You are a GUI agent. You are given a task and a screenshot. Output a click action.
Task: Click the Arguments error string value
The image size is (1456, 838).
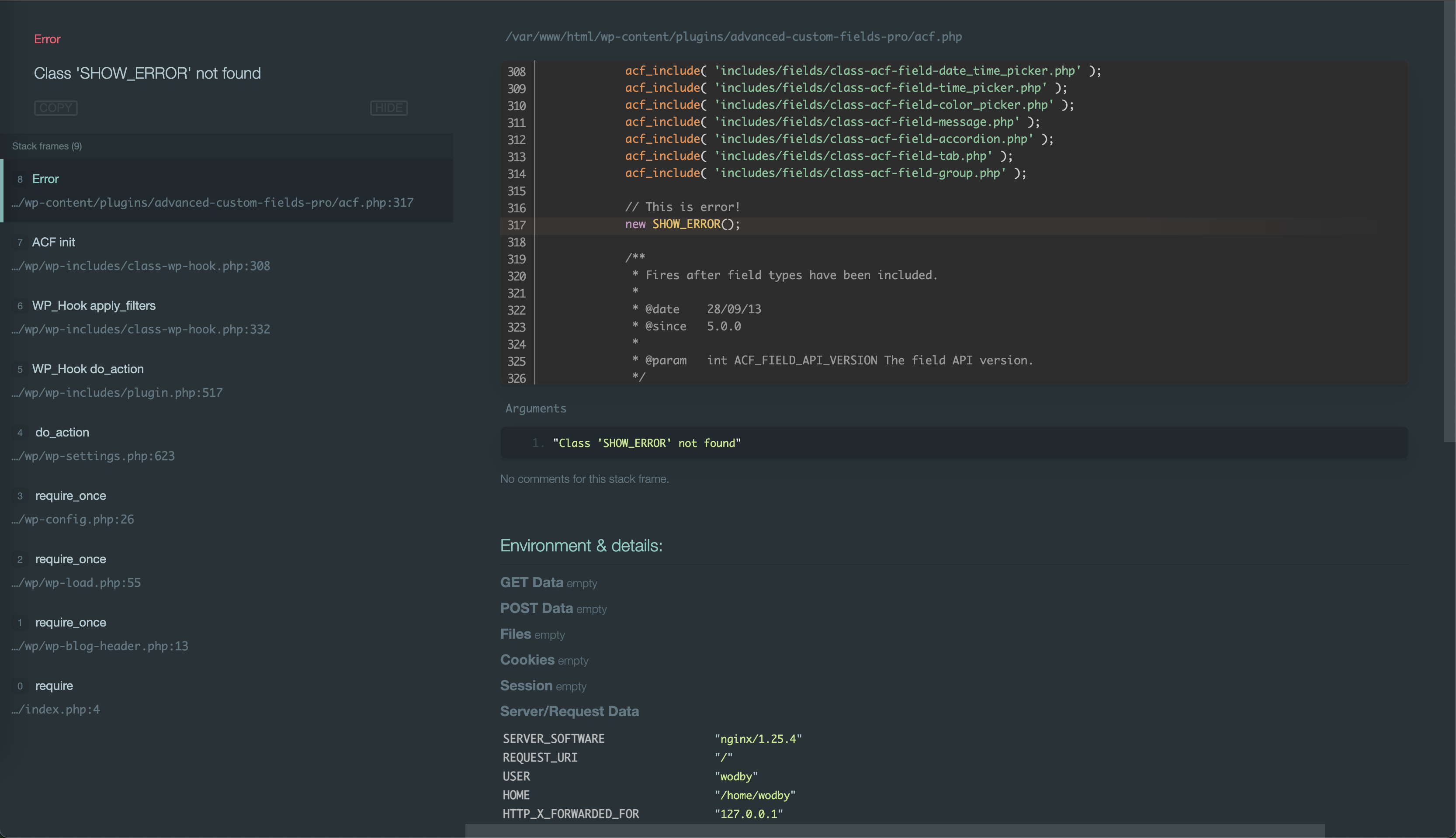pyautogui.click(x=646, y=443)
